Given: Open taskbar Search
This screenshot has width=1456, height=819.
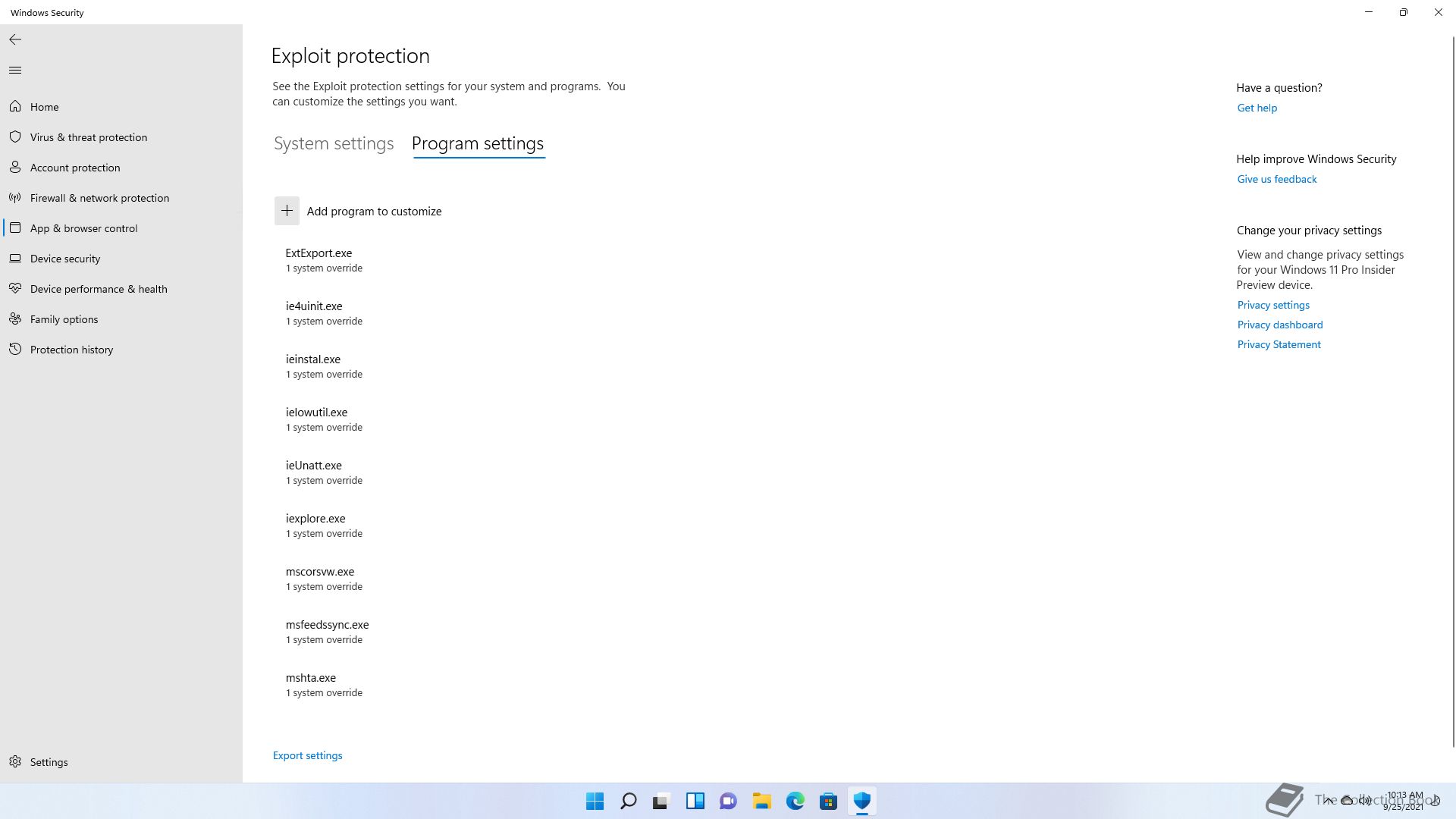Looking at the screenshot, I should click(x=628, y=801).
